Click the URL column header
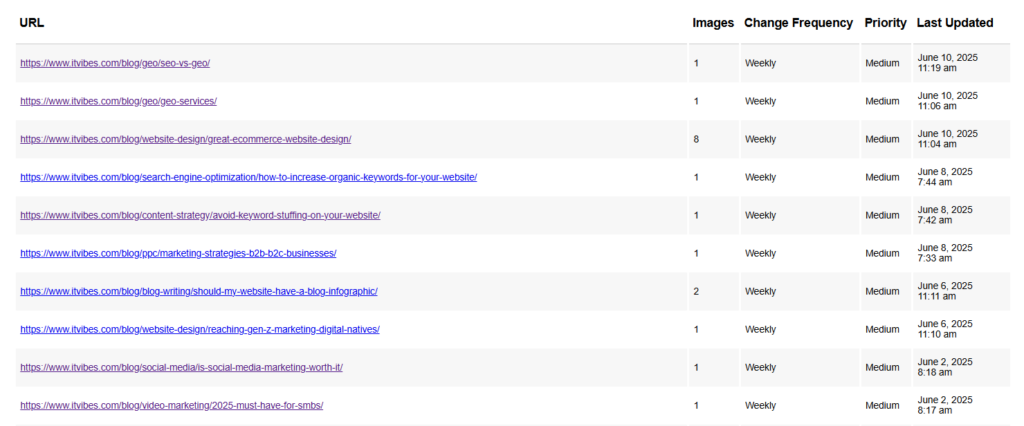Image resolution: width=1024 pixels, height=426 pixels. coord(32,23)
